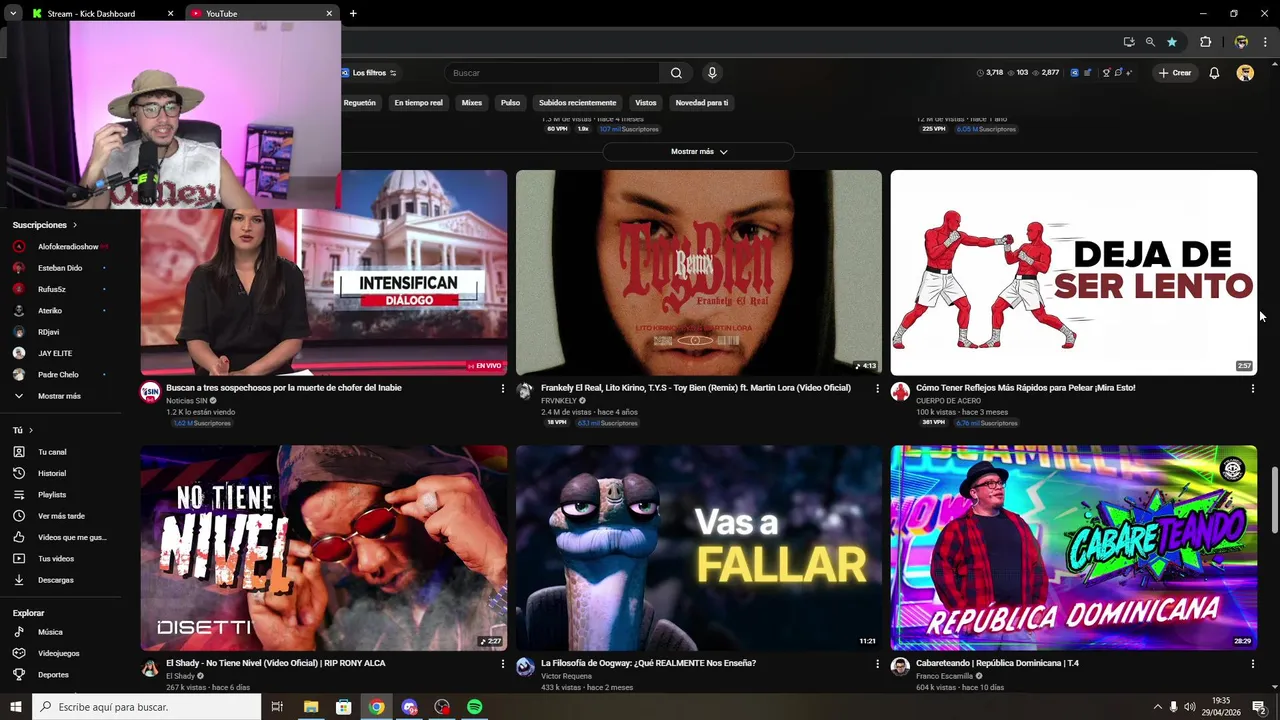1280x720 pixels.
Task: Click Windows Start button
Action: click(x=15, y=707)
